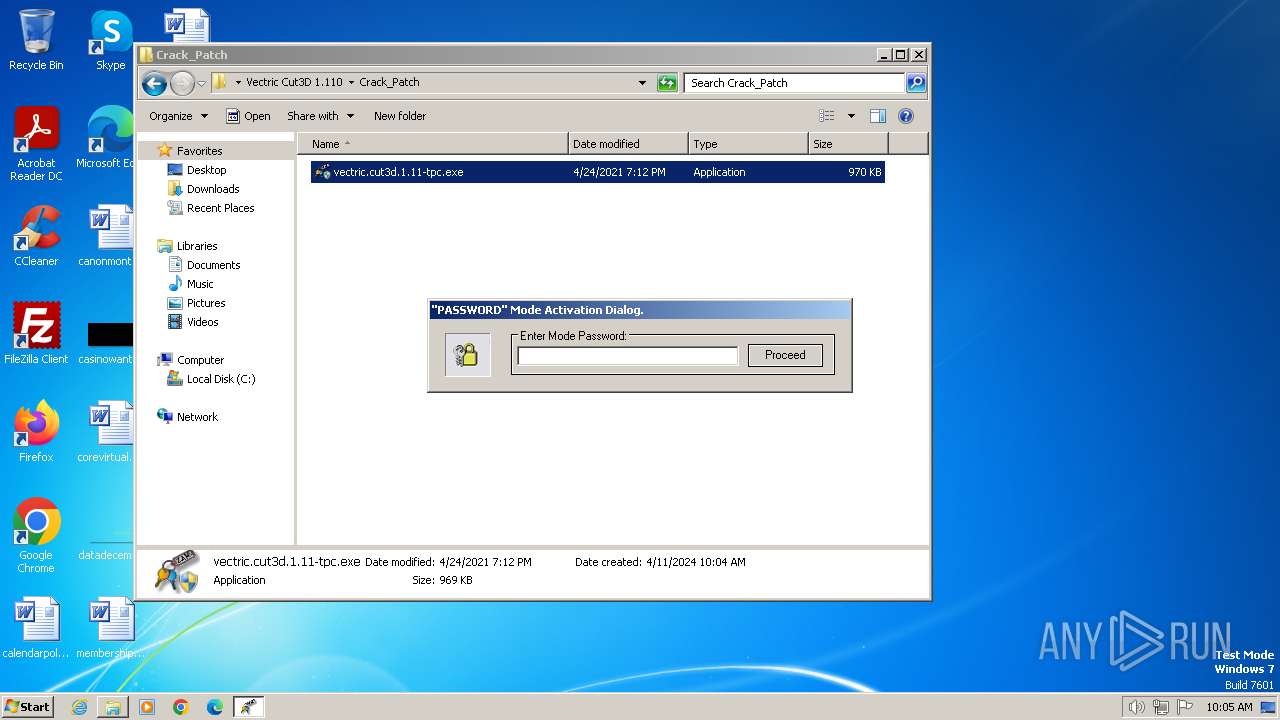
Task: Select Computer in the navigation pane
Action: click(x=199, y=360)
